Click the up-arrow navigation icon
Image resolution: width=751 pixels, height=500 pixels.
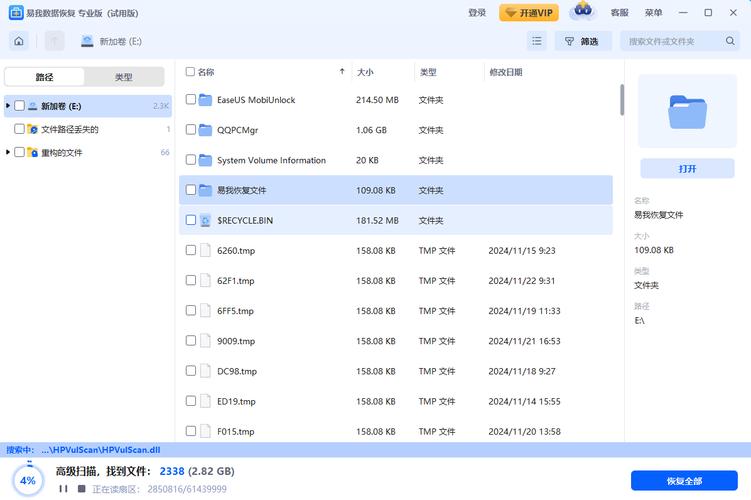[x=54, y=41]
